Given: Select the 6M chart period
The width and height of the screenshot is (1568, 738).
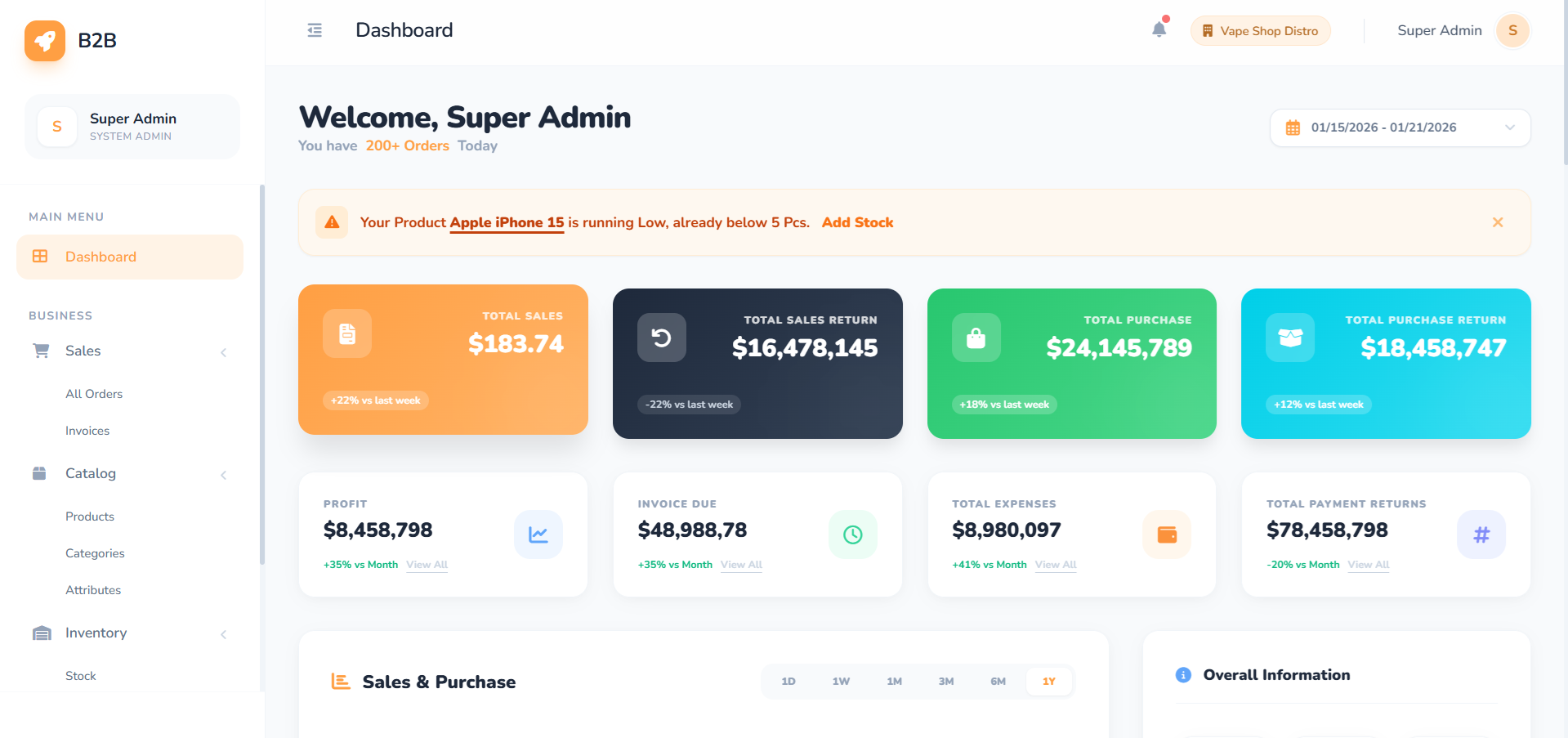Looking at the screenshot, I should pyautogui.click(x=998, y=682).
